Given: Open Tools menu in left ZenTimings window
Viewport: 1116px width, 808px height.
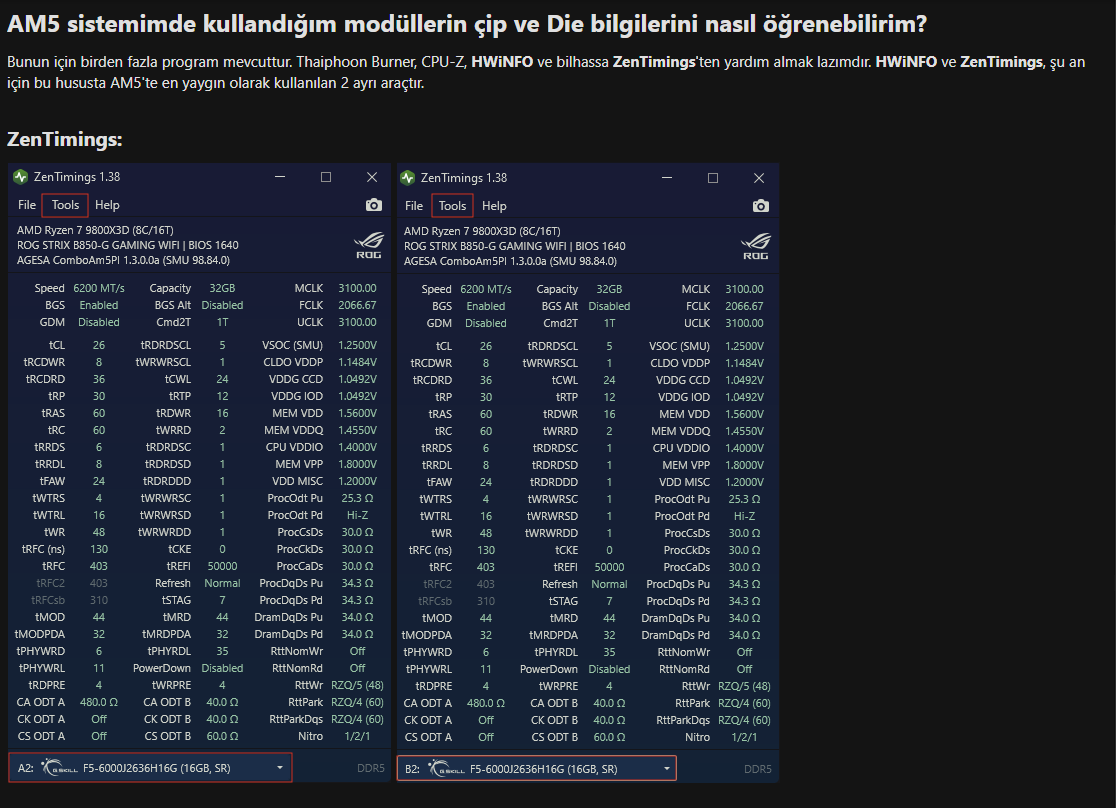Looking at the screenshot, I should pos(65,205).
